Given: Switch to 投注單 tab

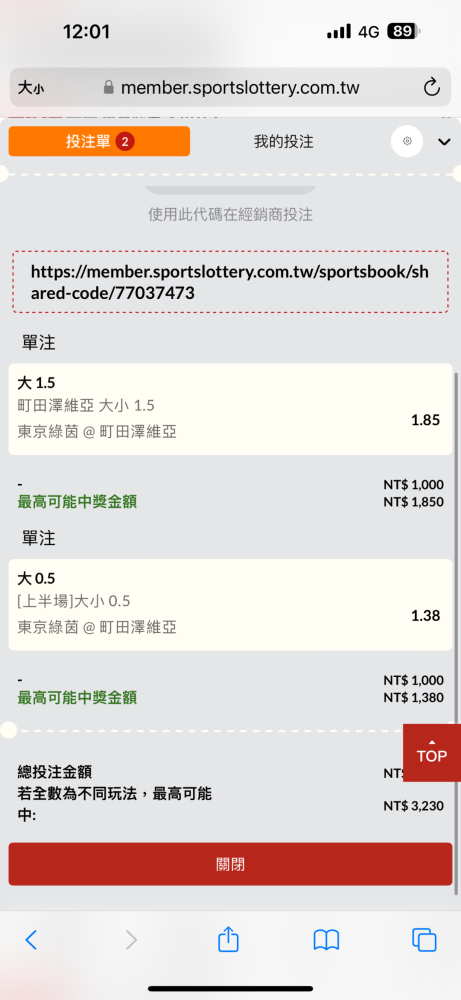Looking at the screenshot, I should (99, 141).
